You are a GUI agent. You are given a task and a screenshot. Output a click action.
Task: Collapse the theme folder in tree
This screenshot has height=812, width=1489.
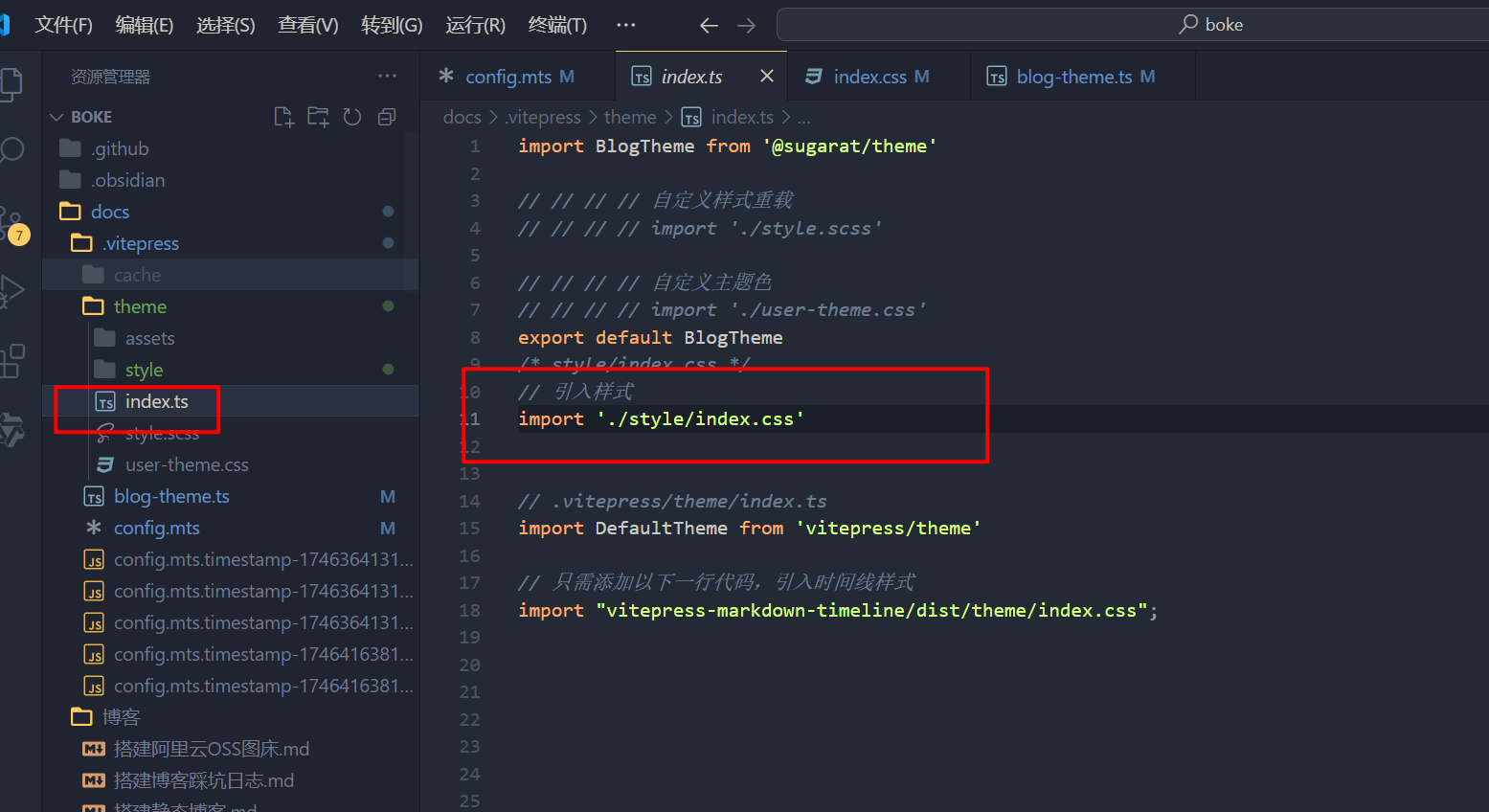tap(140, 306)
